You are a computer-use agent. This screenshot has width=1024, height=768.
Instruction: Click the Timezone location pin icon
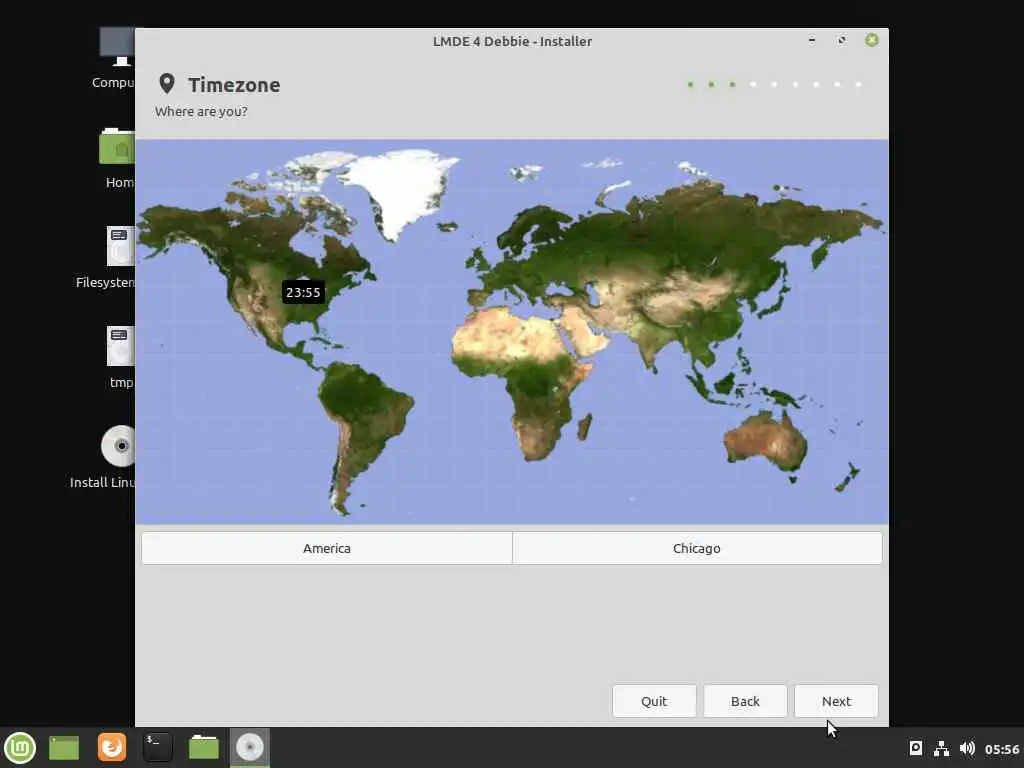pyautogui.click(x=167, y=84)
